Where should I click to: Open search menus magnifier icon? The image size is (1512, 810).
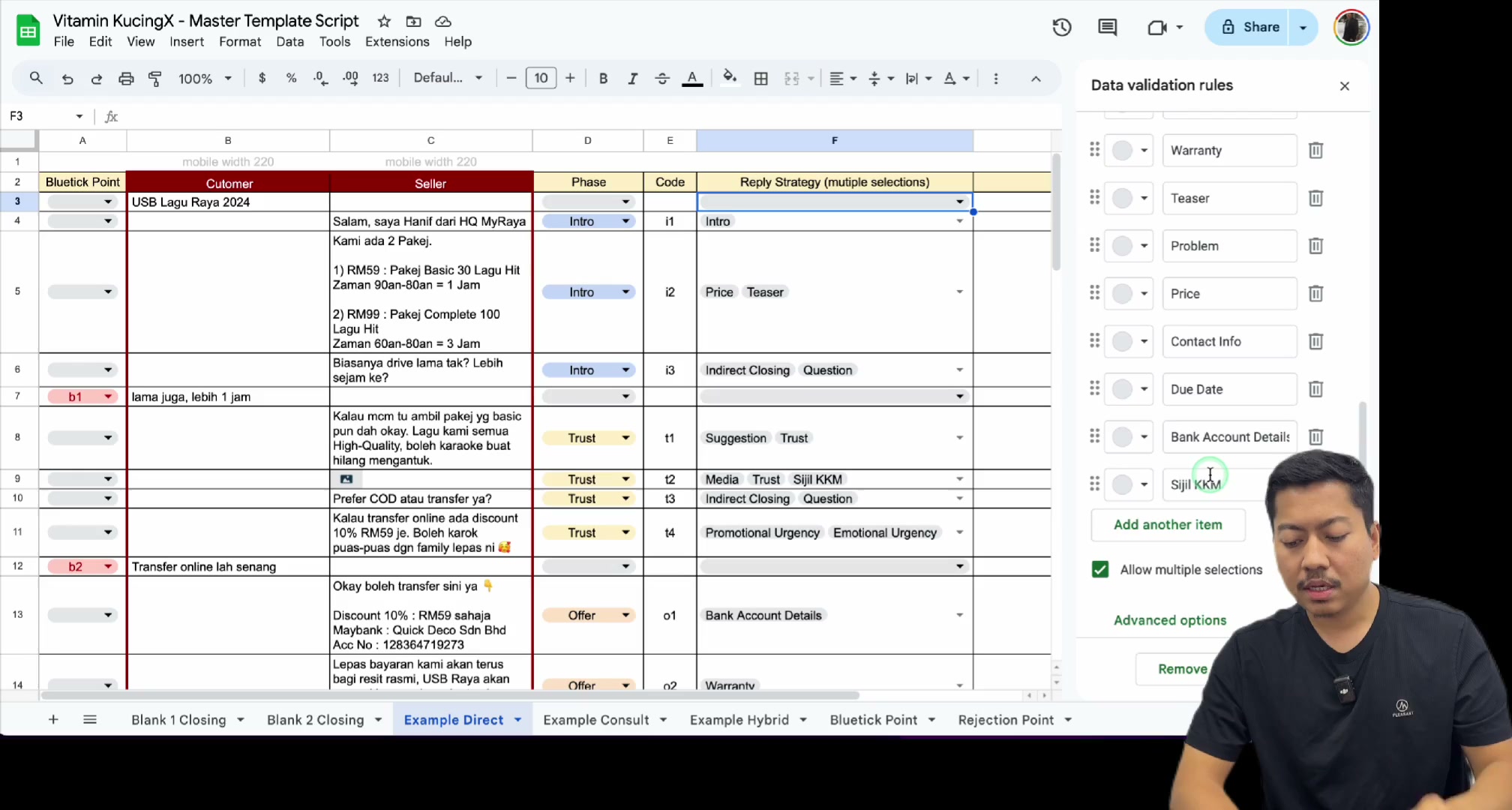36,78
